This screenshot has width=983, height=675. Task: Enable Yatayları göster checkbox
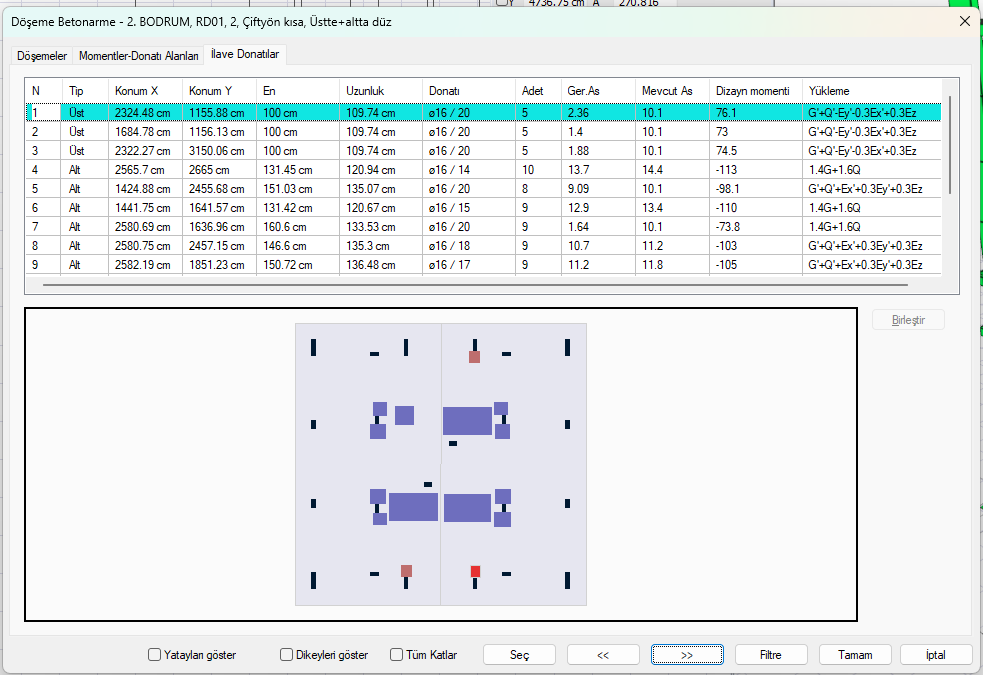click(154, 654)
